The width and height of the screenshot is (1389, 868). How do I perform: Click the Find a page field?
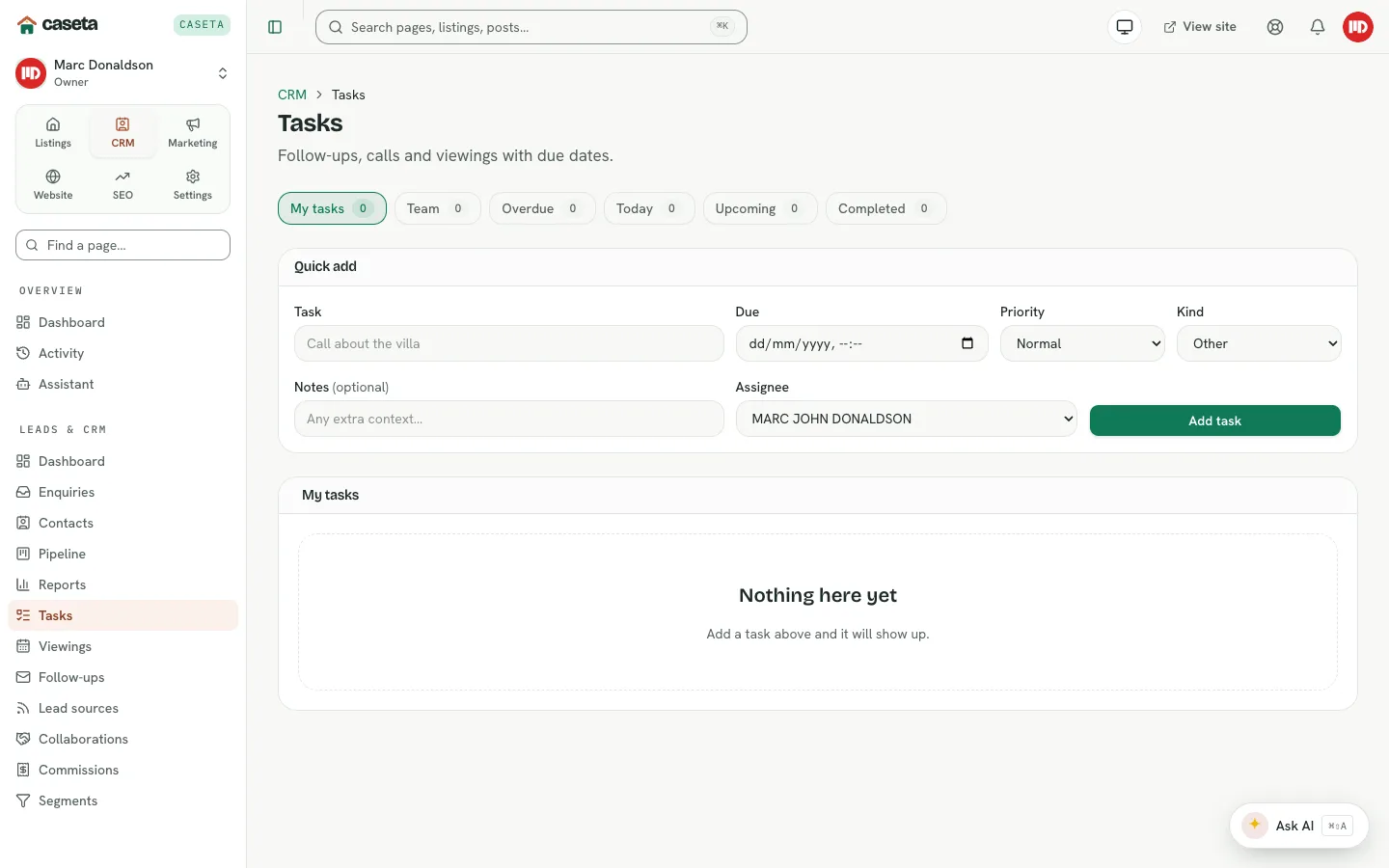coord(123,245)
